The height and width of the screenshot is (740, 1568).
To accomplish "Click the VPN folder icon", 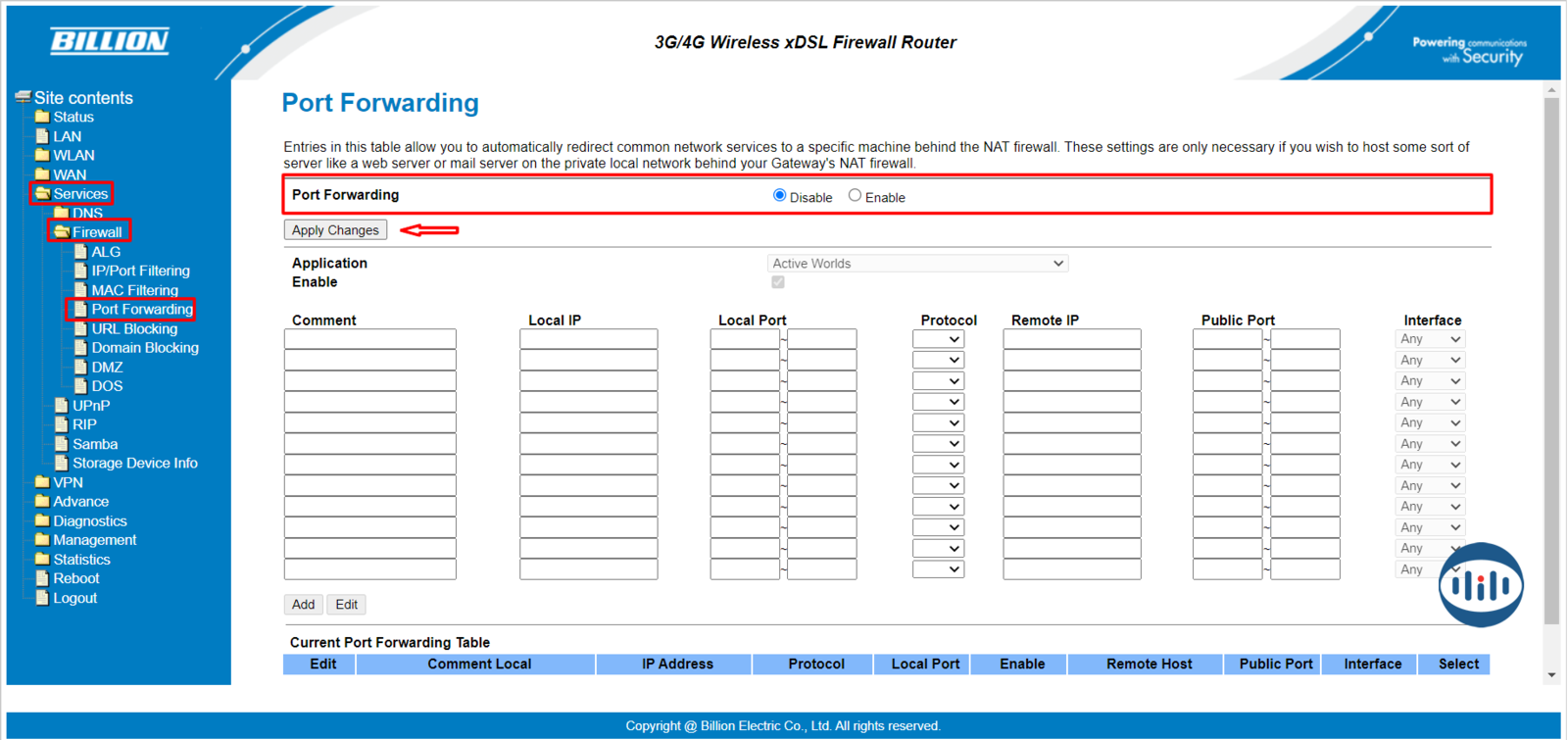I will (42, 482).
